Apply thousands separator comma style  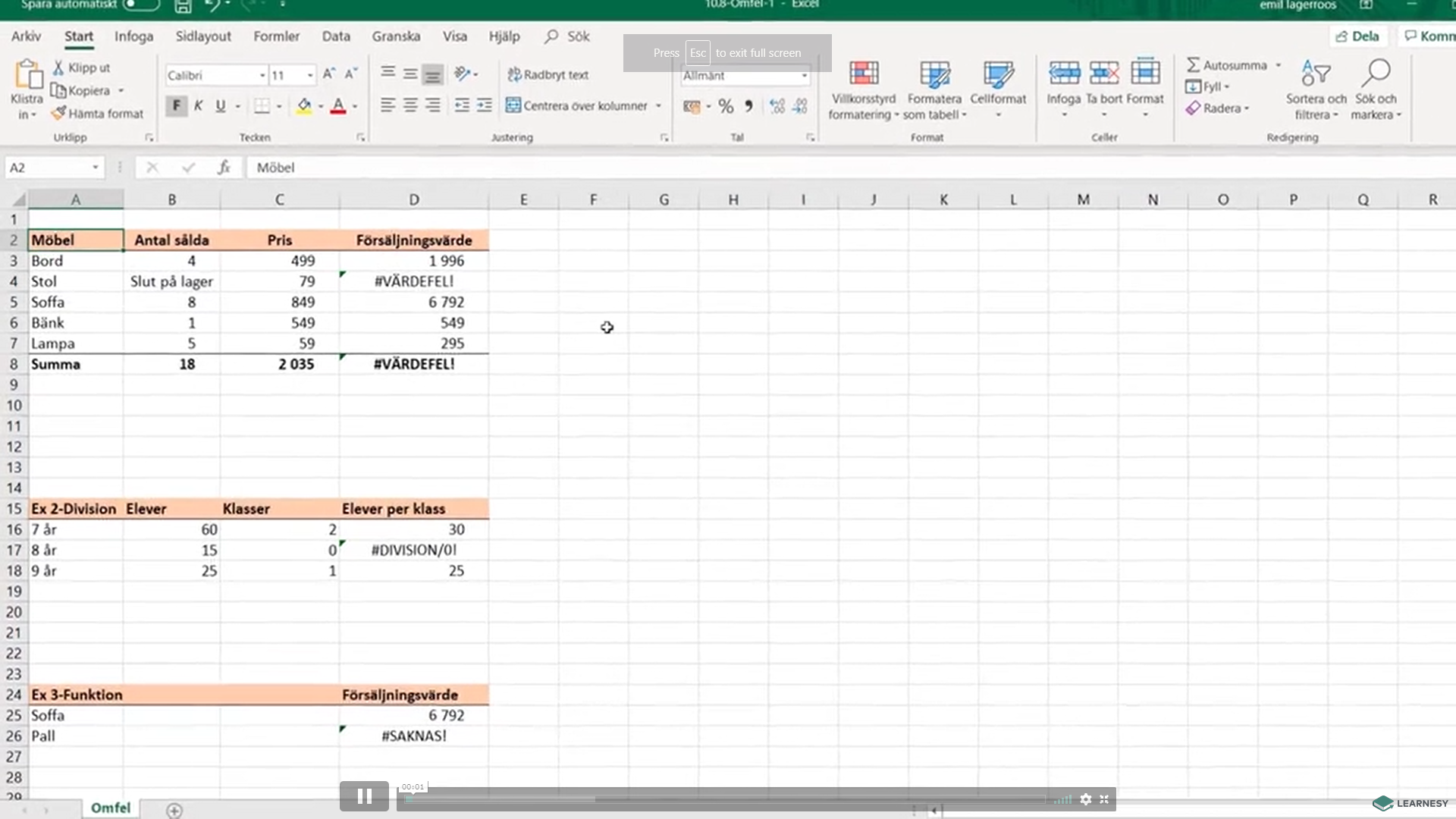(x=748, y=106)
